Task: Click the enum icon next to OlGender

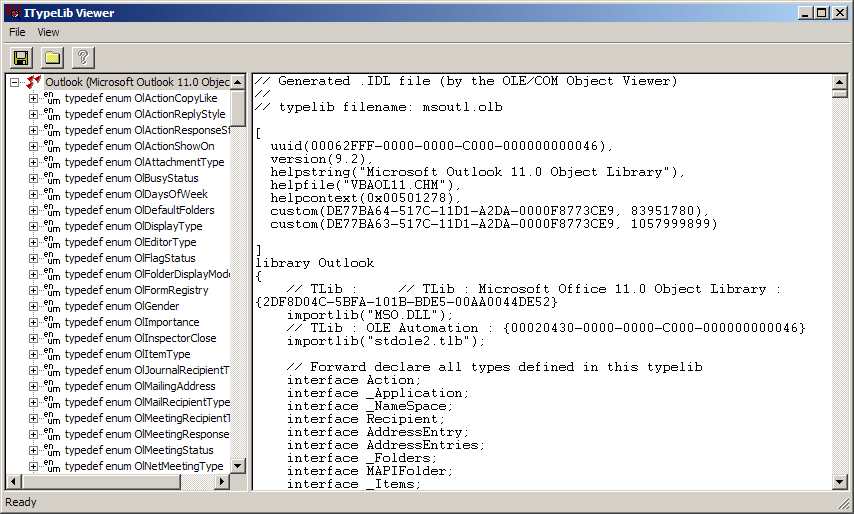Action: [x=52, y=306]
